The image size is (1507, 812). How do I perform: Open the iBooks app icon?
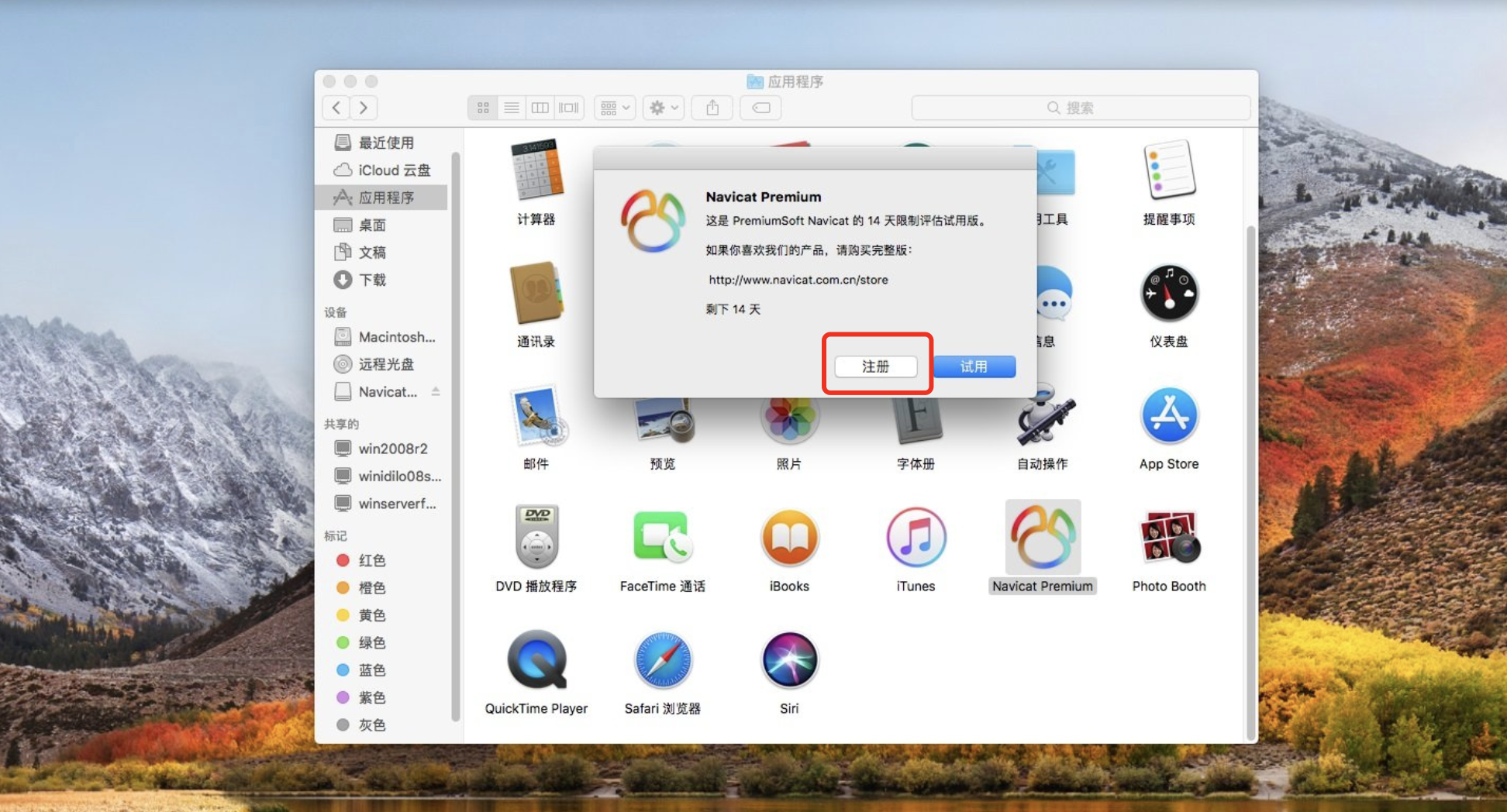789,538
